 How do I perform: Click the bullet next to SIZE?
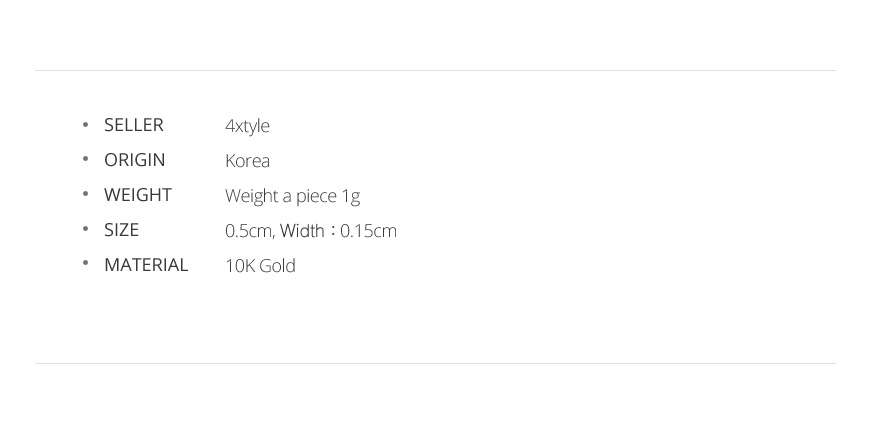(x=85, y=229)
